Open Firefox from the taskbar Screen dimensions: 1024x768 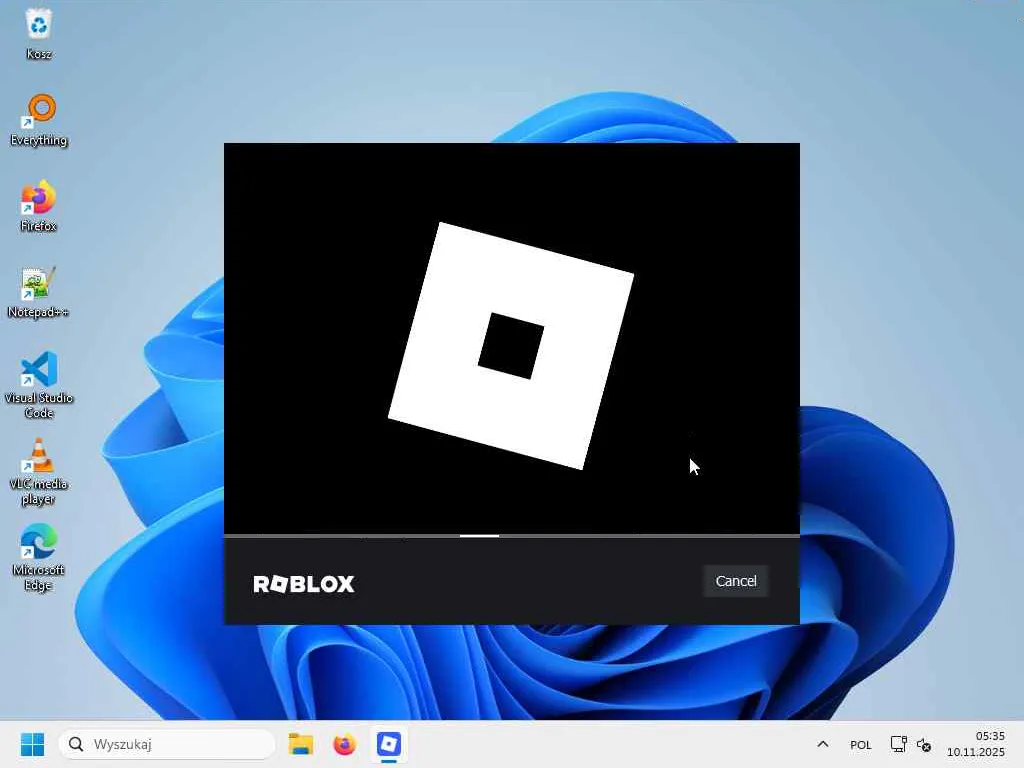click(x=345, y=744)
